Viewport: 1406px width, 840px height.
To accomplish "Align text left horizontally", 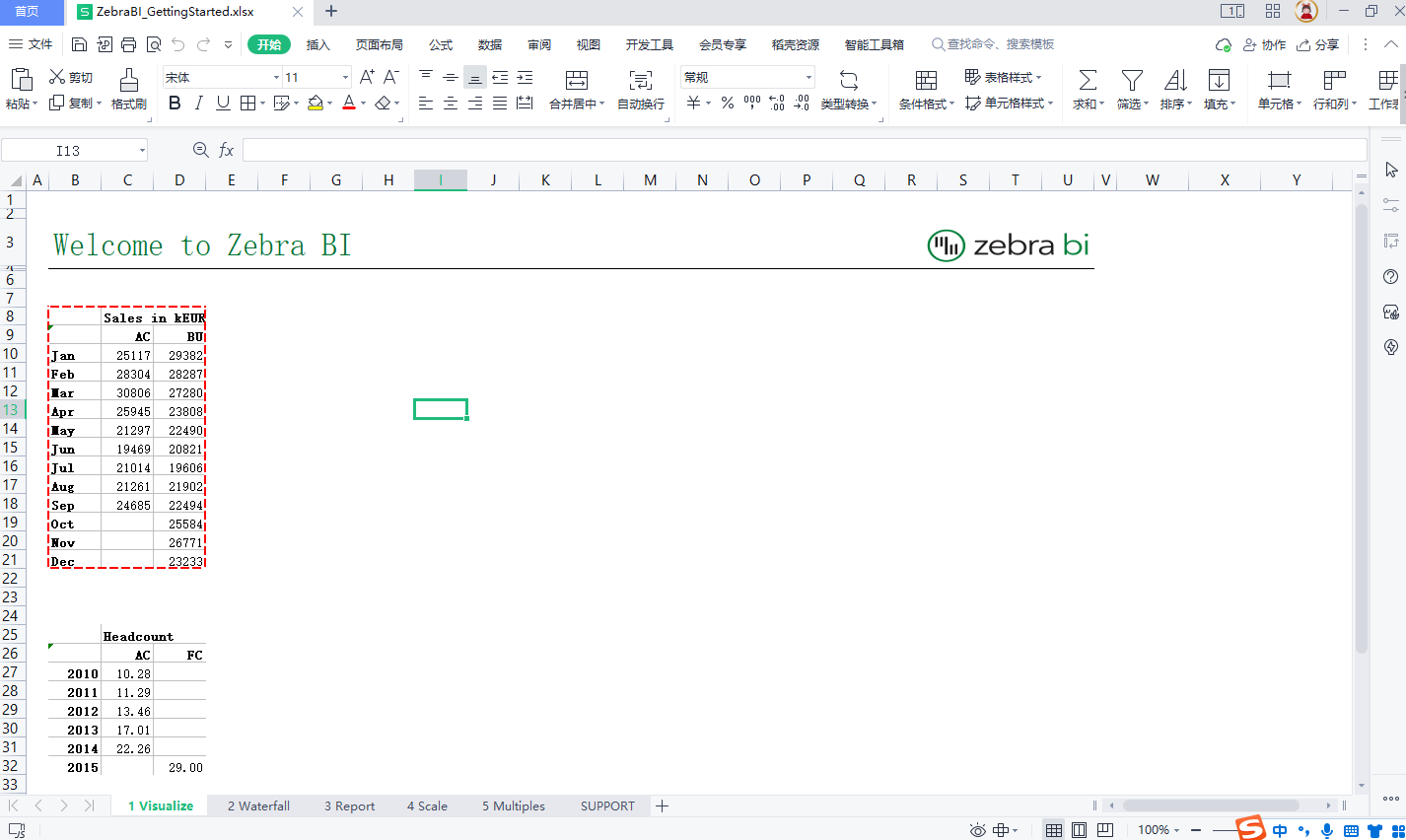I will click(426, 103).
